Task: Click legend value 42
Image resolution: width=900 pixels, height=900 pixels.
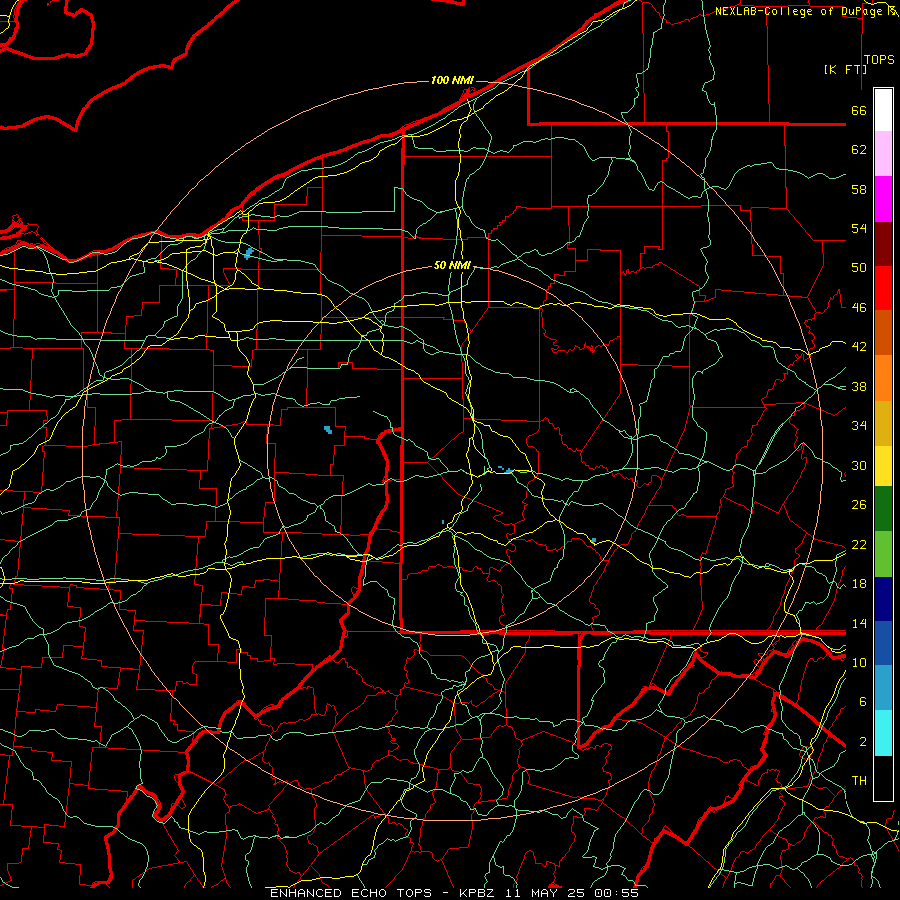Action: pyautogui.click(x=859, y=347)
